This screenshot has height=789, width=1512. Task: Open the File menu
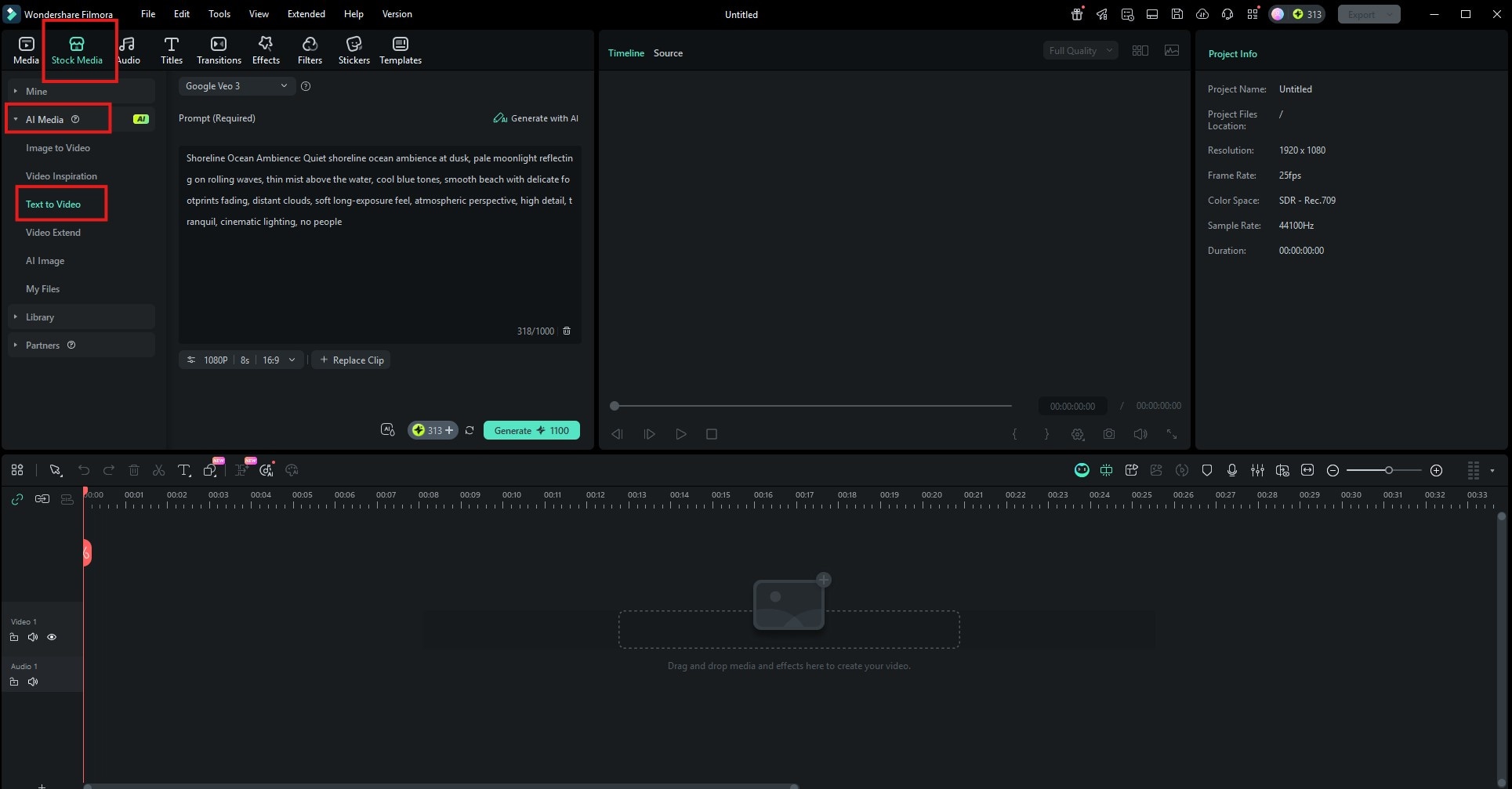[148, 14]
